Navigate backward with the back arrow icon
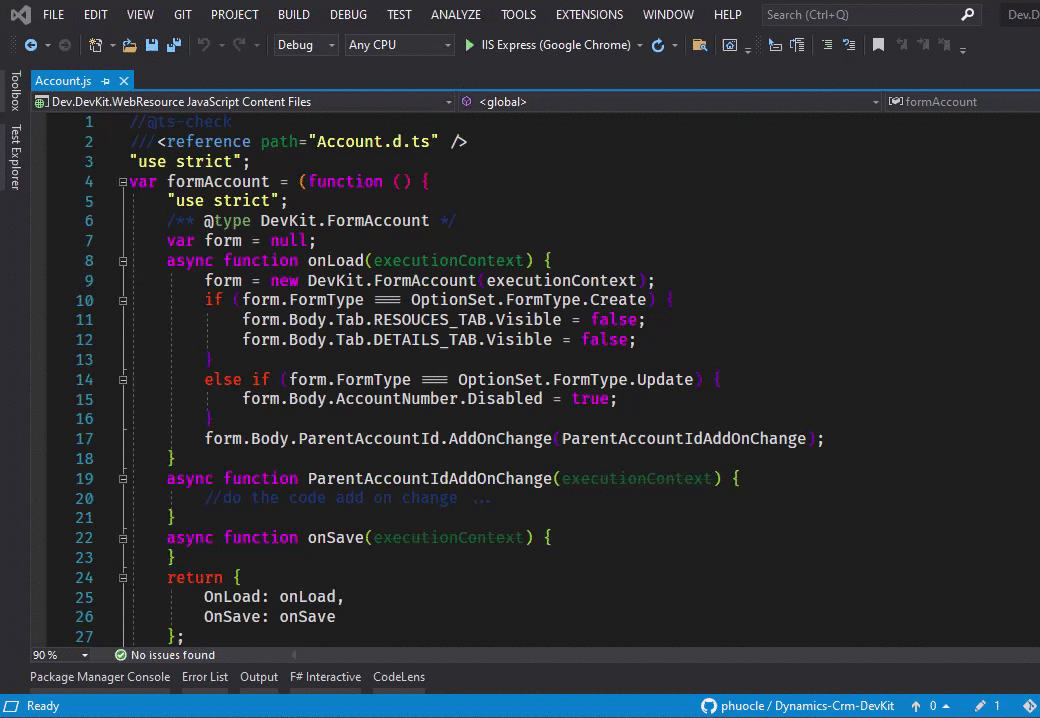The image size is (1040, 718). coord(31,45)
